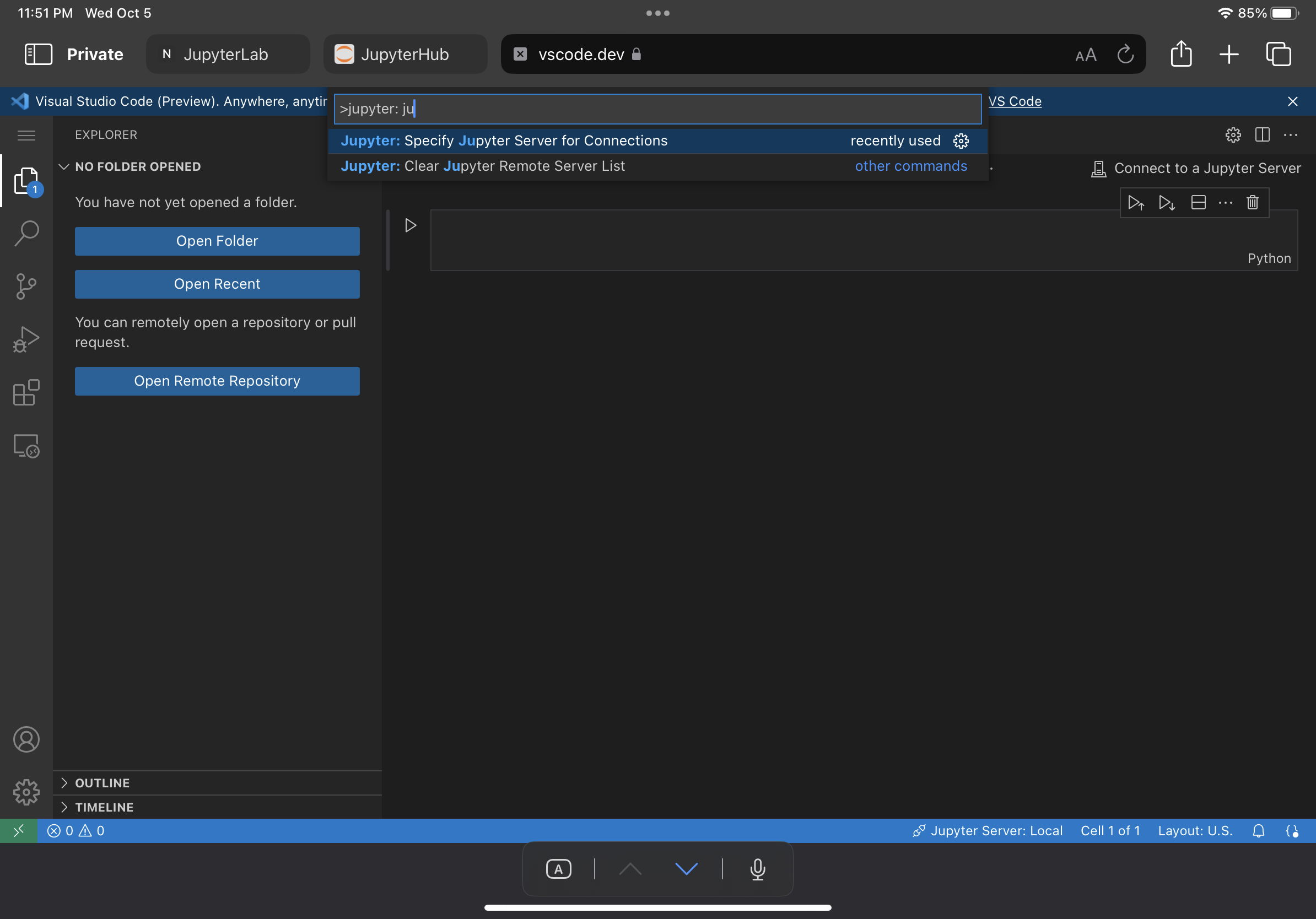
Task: Tap the multitasking three dots at top
Action: click(x=658, y=13)
